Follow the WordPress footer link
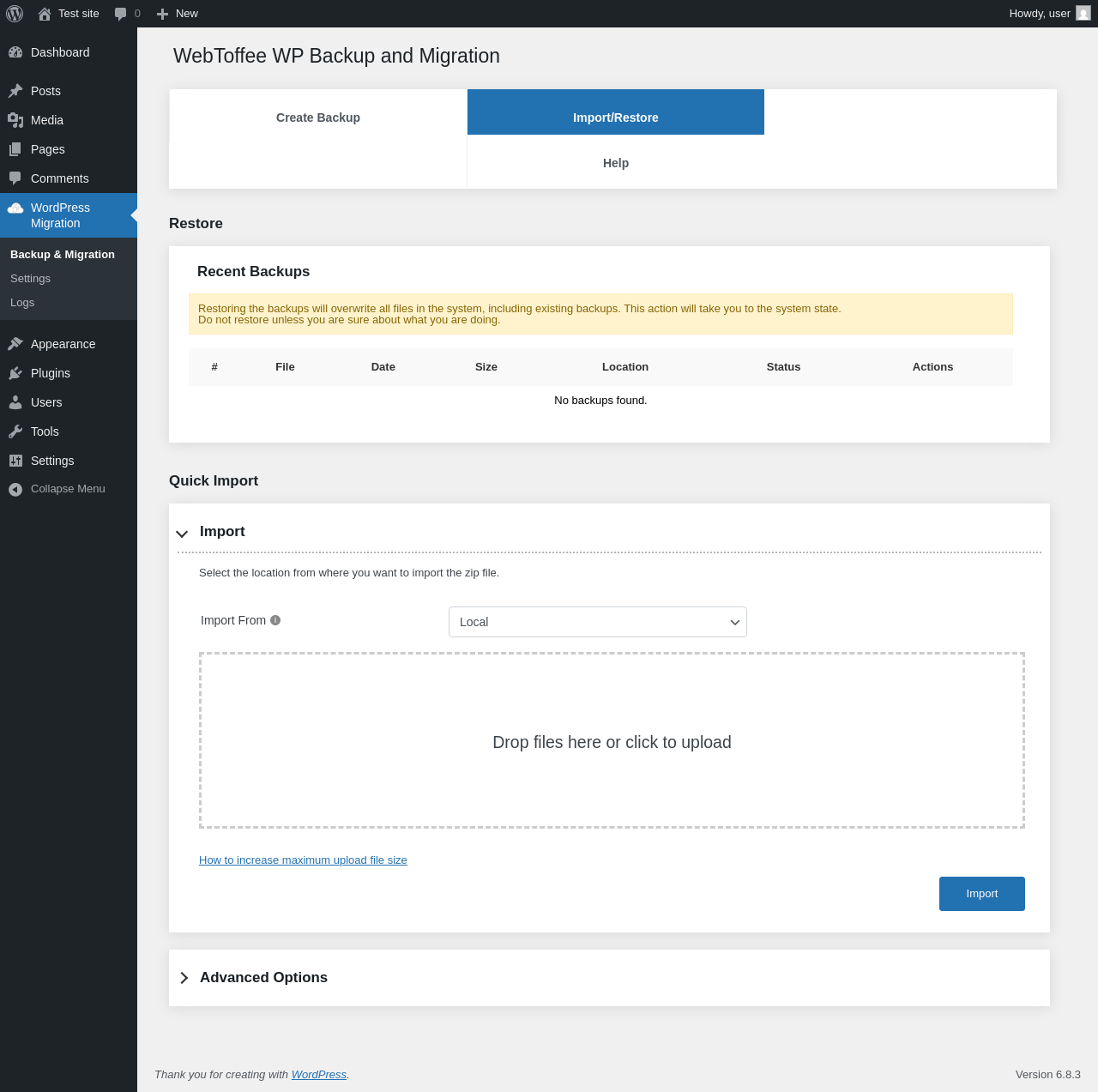The image size is (1098, 1092). point(319,1075)
